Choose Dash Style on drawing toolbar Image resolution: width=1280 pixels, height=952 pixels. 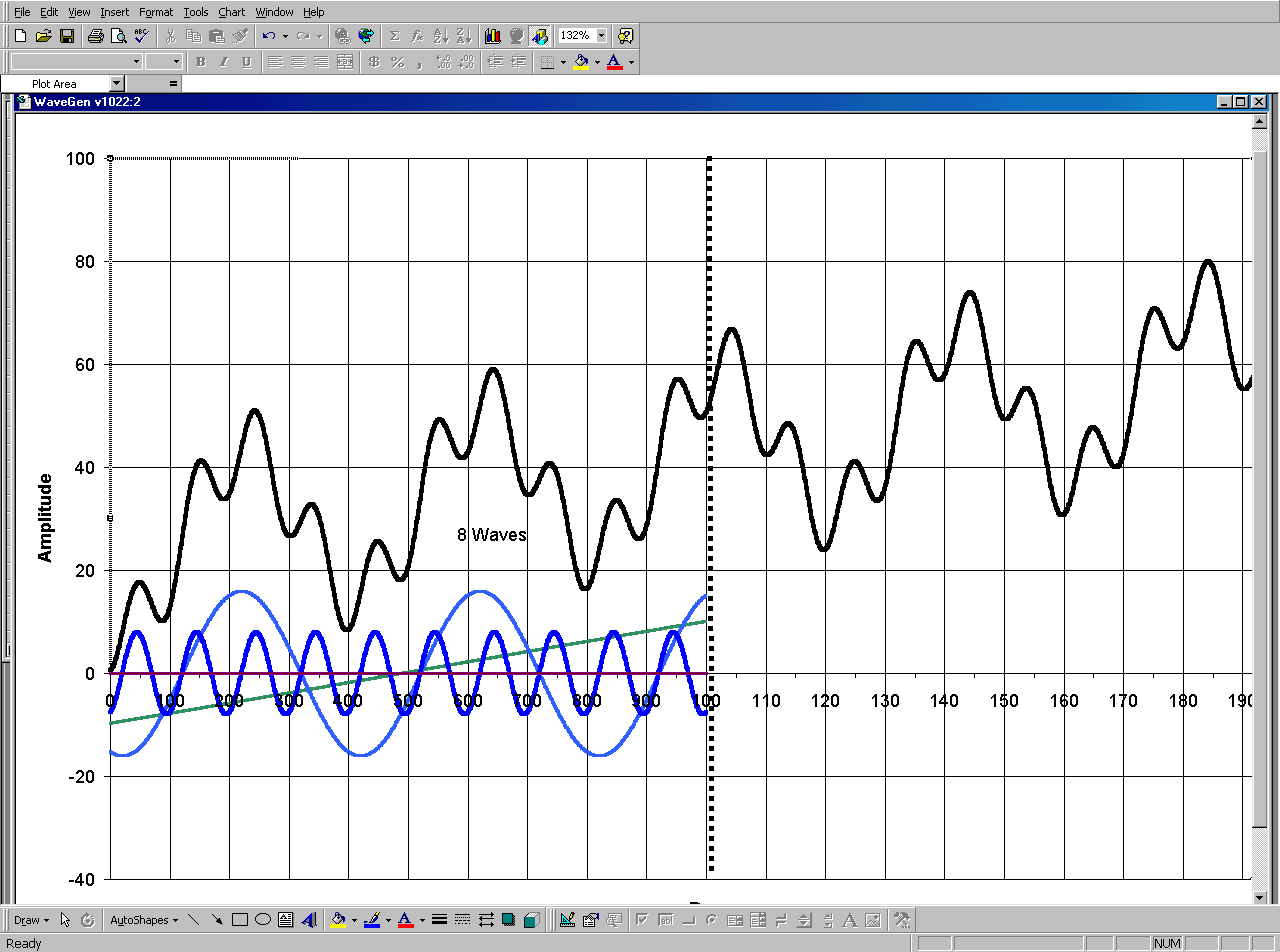[x=462, y=920]
